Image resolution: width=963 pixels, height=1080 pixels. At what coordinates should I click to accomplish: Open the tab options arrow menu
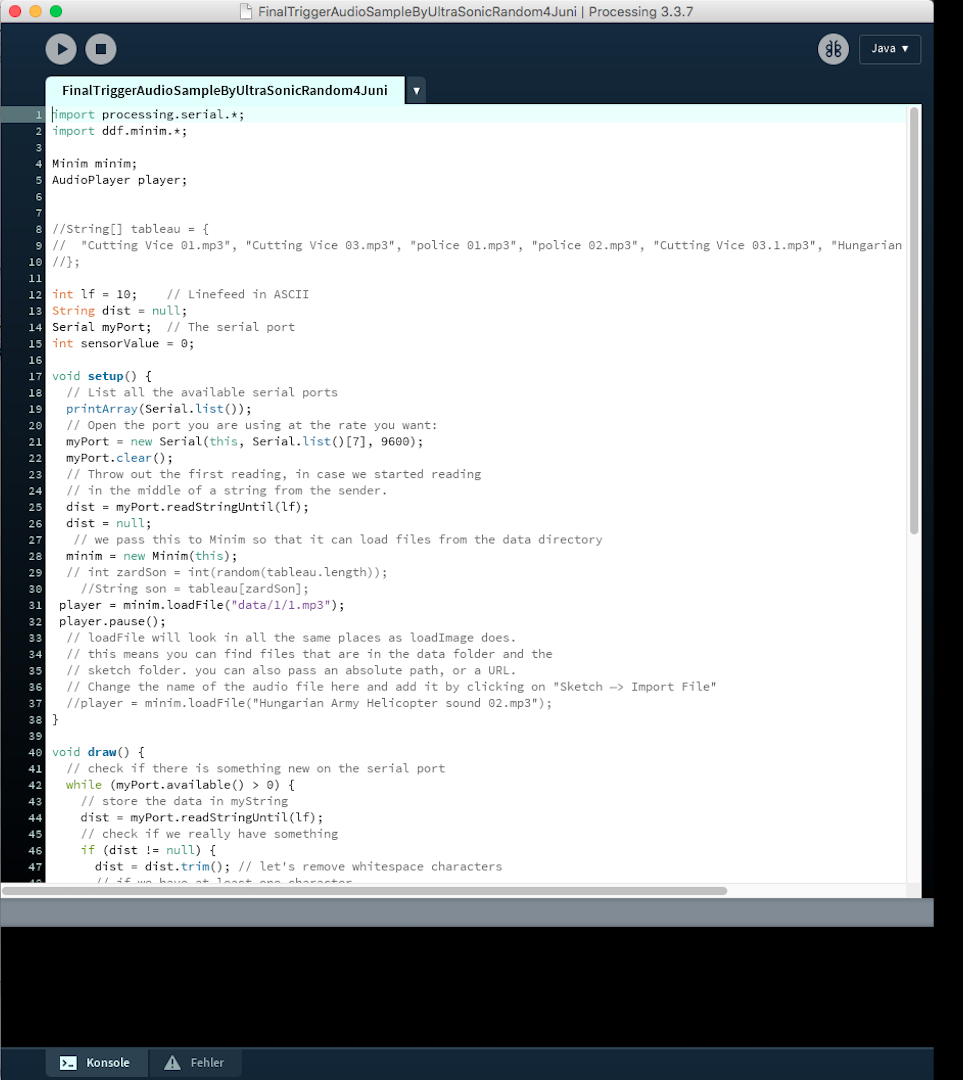(x=416, y=91)
